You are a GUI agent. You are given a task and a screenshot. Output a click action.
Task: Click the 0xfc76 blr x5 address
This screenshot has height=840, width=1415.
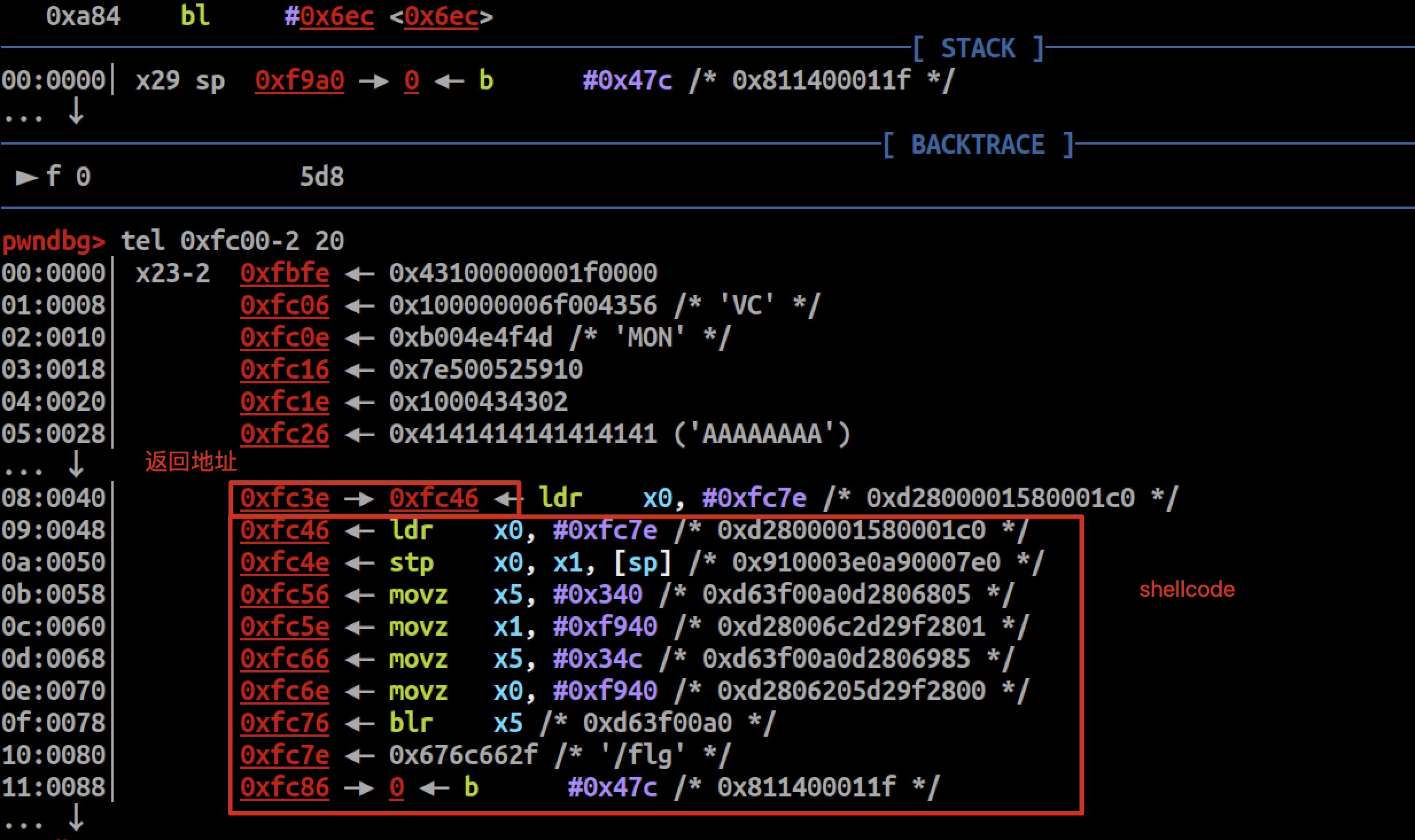[285, 723]
